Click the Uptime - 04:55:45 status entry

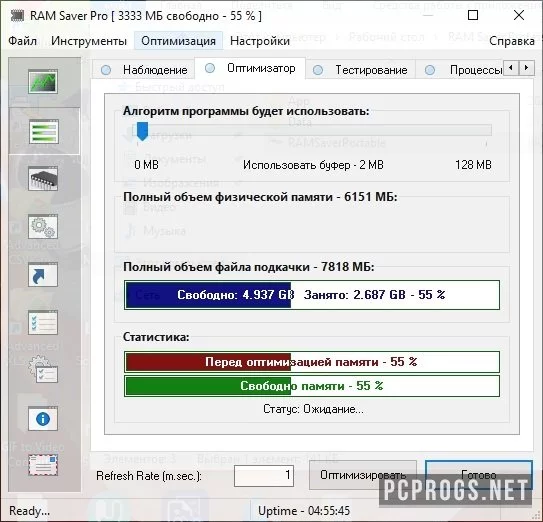coord(304,511)
